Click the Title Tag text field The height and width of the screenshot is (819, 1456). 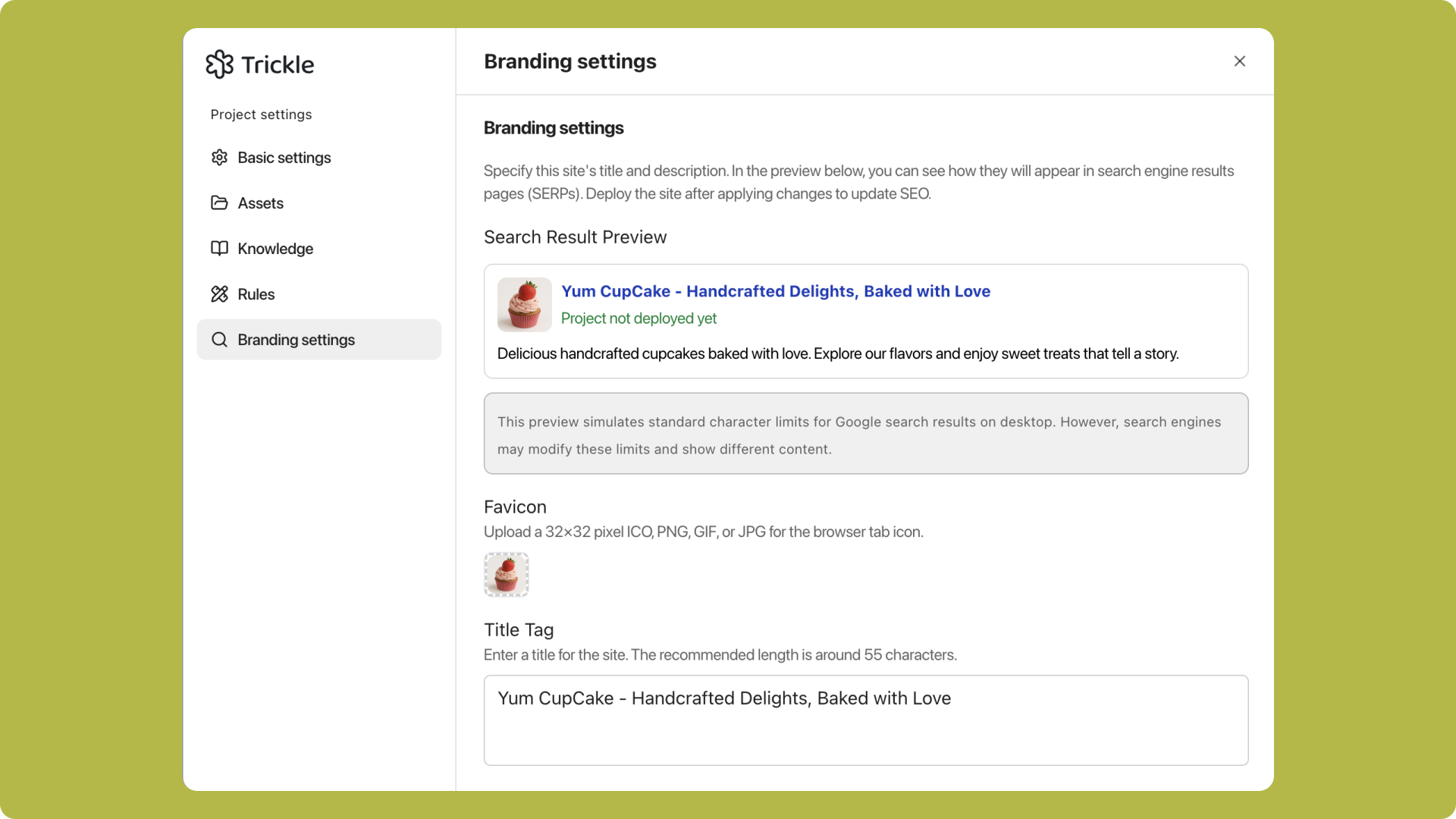(865, 720)
